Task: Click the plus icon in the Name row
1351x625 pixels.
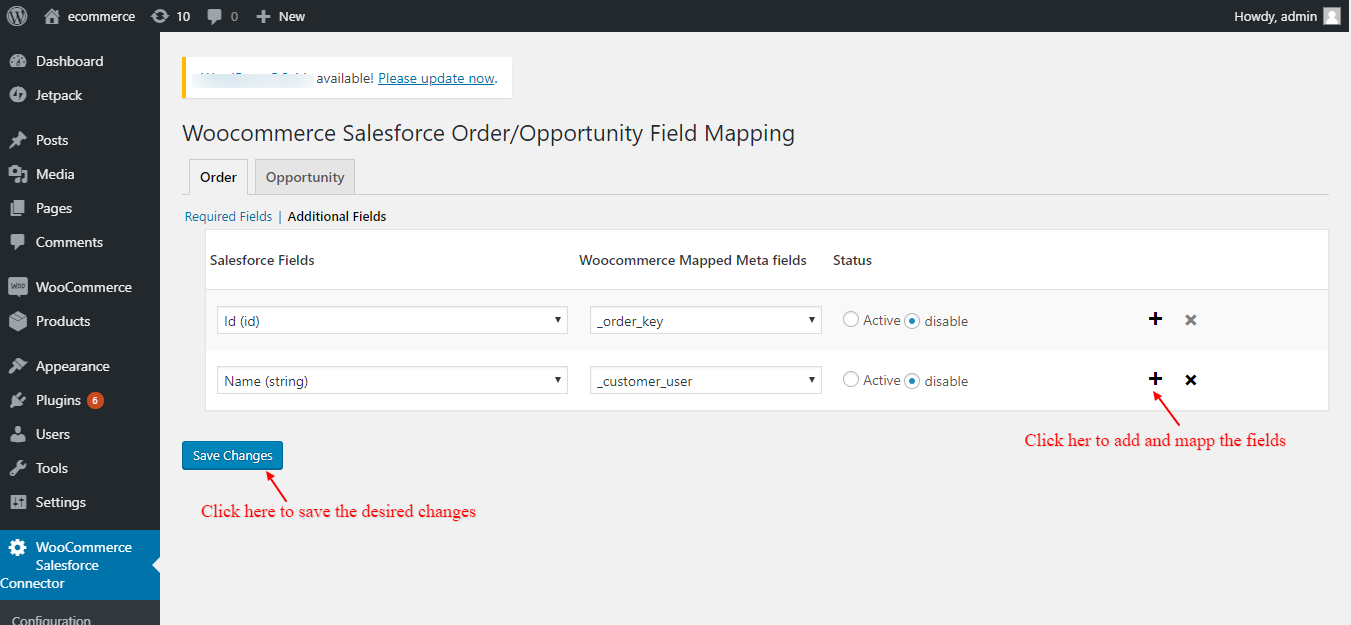Action: 1155,379
